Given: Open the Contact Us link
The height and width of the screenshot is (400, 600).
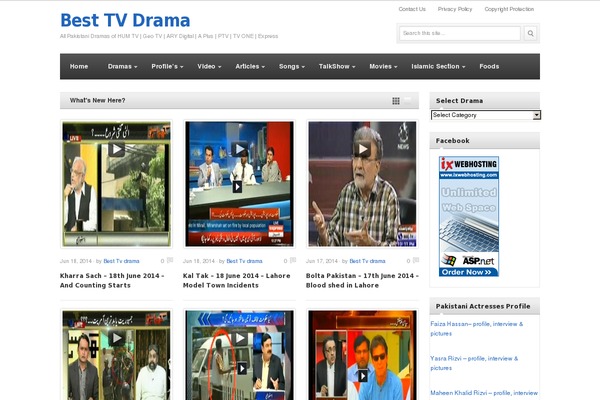Looking at the screenshot, I should pos(412,9).
